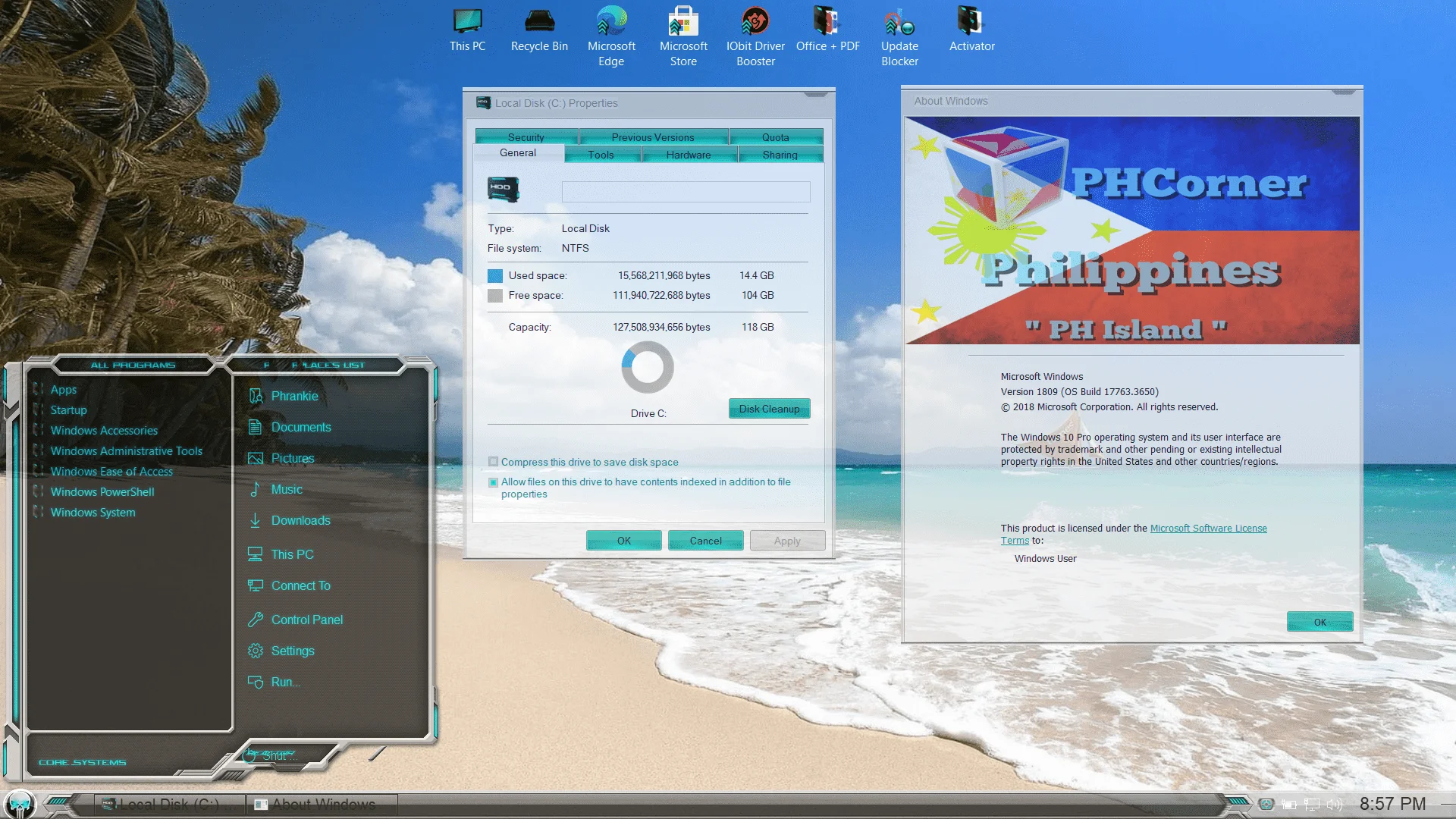Screen dimensions: 1456x819
Task: Open Microsoft Store desktop shortcut
Action: (683, 36)
